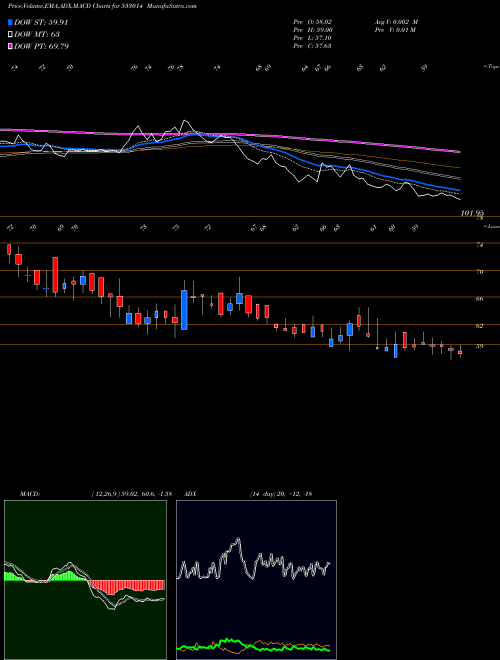This screenshot has width=500, height=660.
Task: Click the magenta DOW PT legend swatch
Action: coord(10,46)
